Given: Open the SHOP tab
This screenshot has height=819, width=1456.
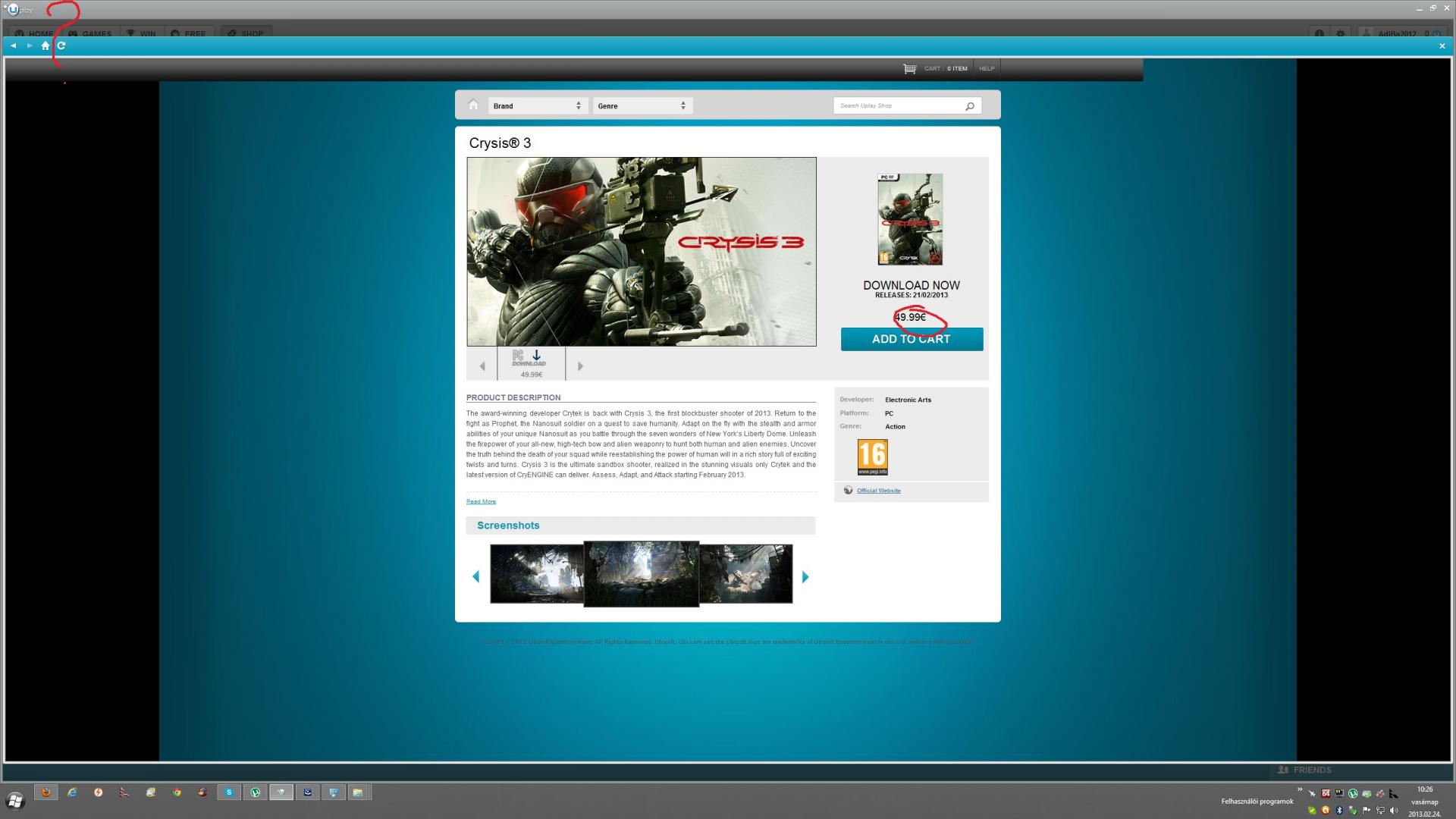Looking at the screenshot, I should point(246,33).
